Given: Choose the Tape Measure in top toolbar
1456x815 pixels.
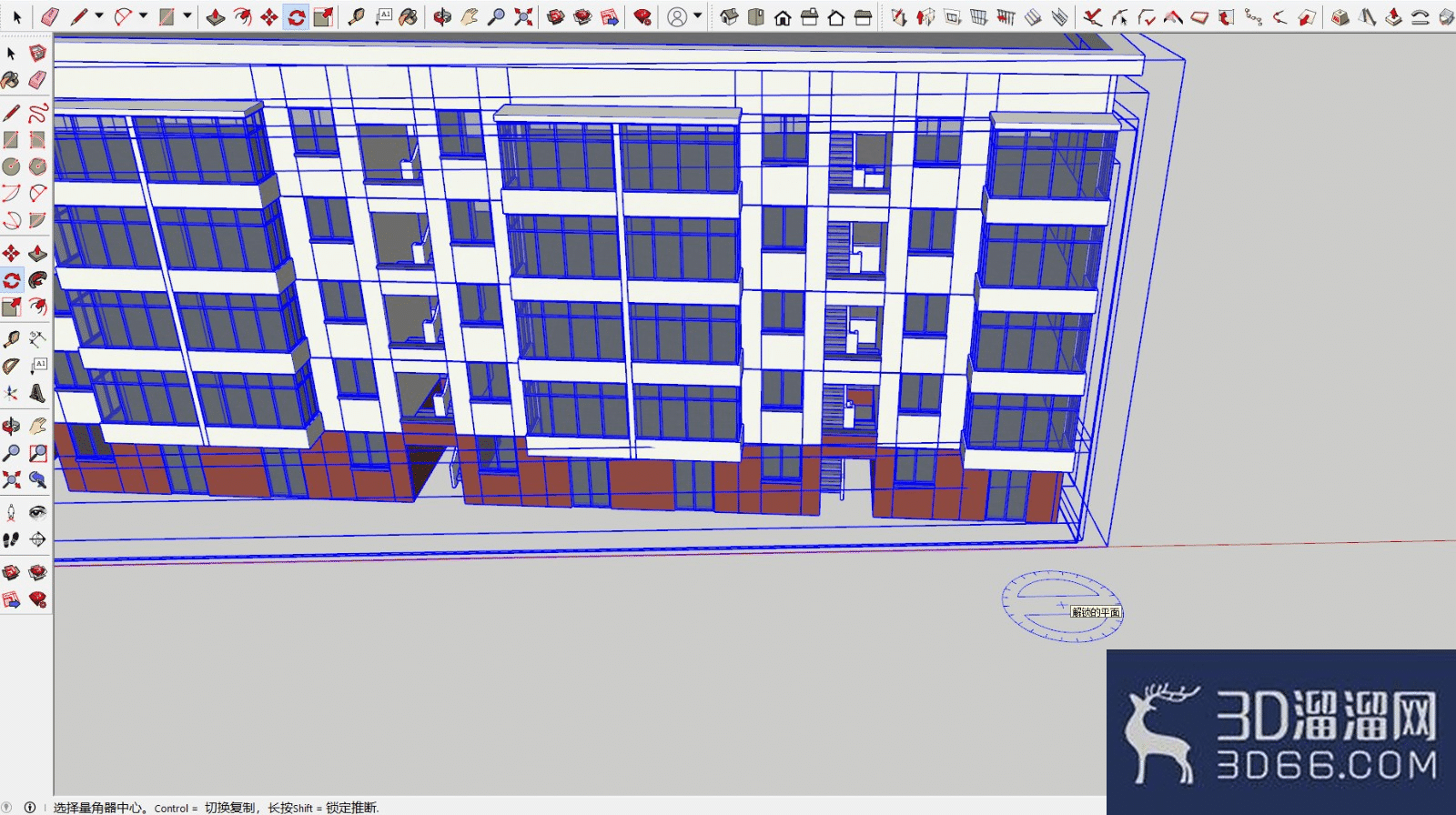Looking at the screenshot, I should 356,16.
